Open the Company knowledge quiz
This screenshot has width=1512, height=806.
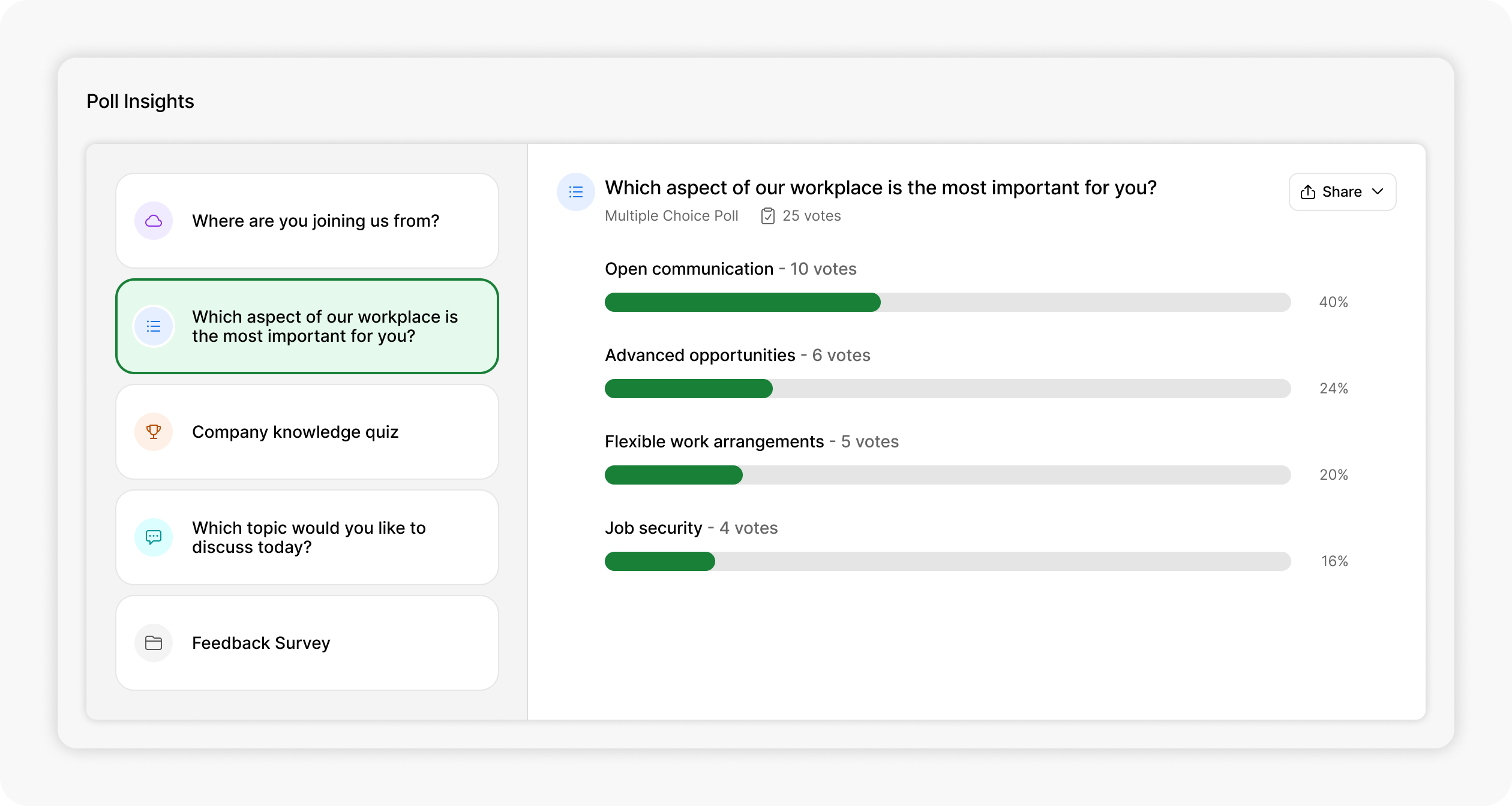[x=307, y=432]
